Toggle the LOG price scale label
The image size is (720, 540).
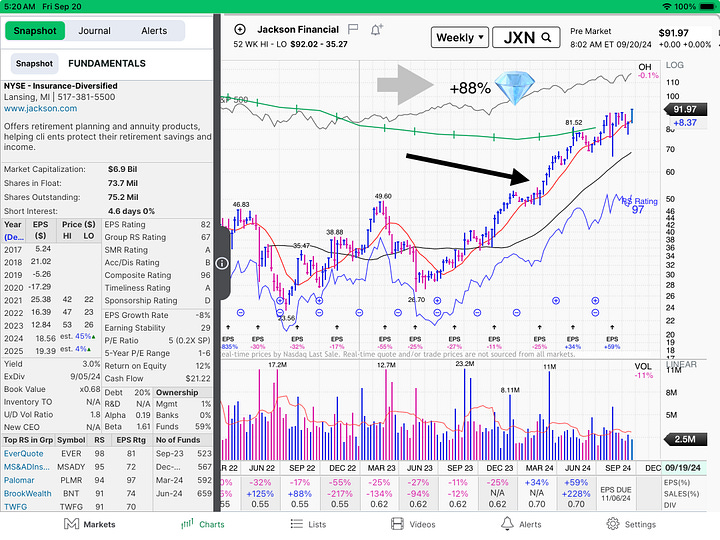(x=675, y=65)
